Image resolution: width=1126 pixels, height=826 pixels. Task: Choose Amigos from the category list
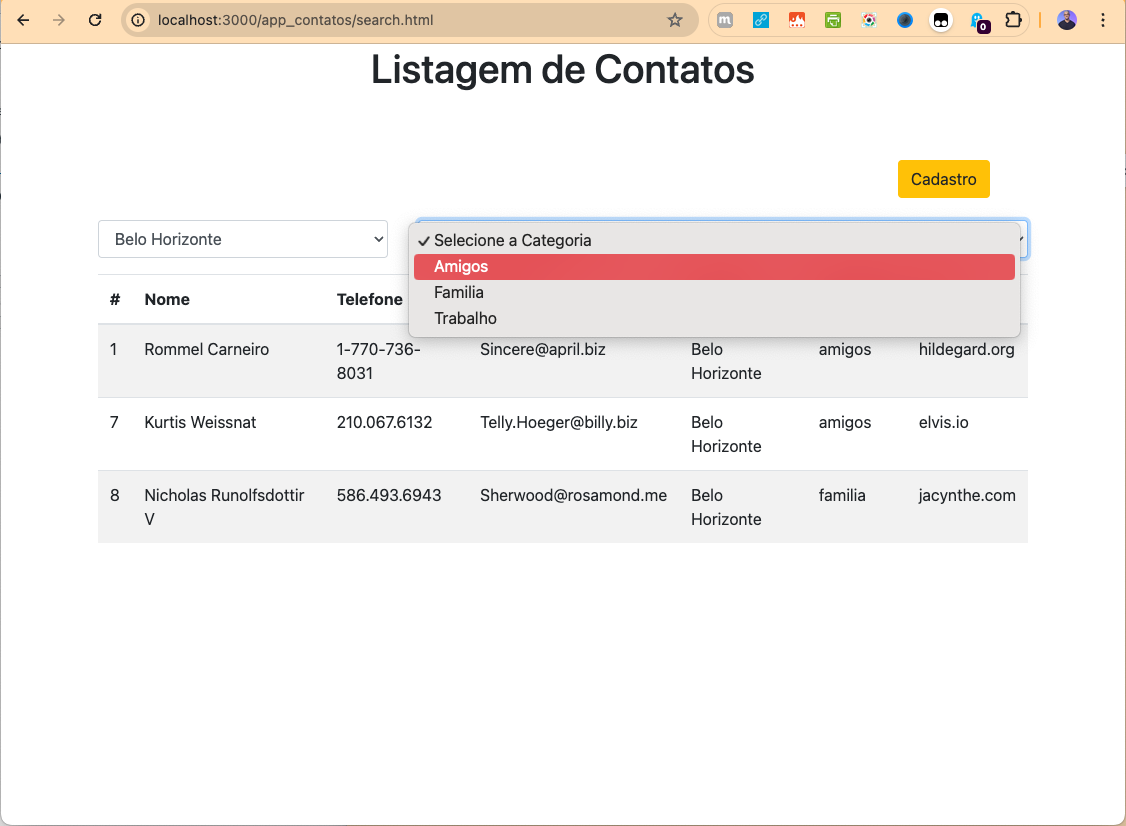tap(714, 267)
